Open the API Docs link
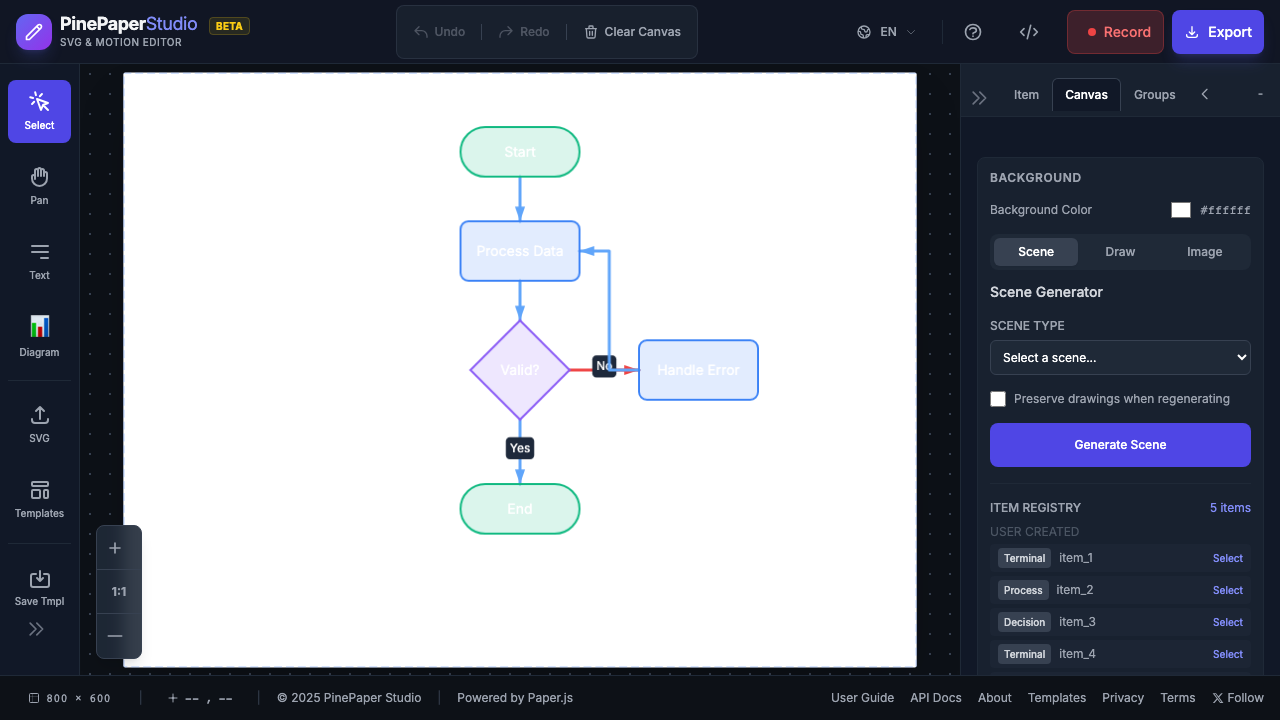The image size is (1280, 720). click(x=935, y=697)
